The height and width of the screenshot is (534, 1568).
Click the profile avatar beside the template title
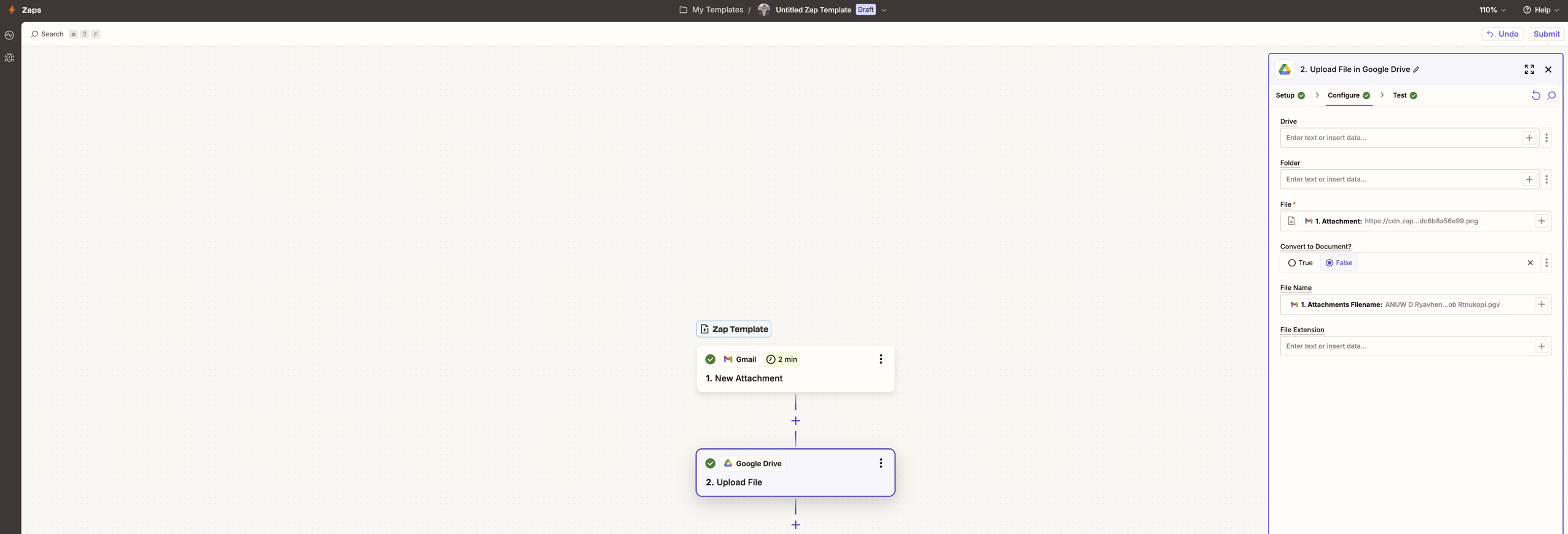763,10
